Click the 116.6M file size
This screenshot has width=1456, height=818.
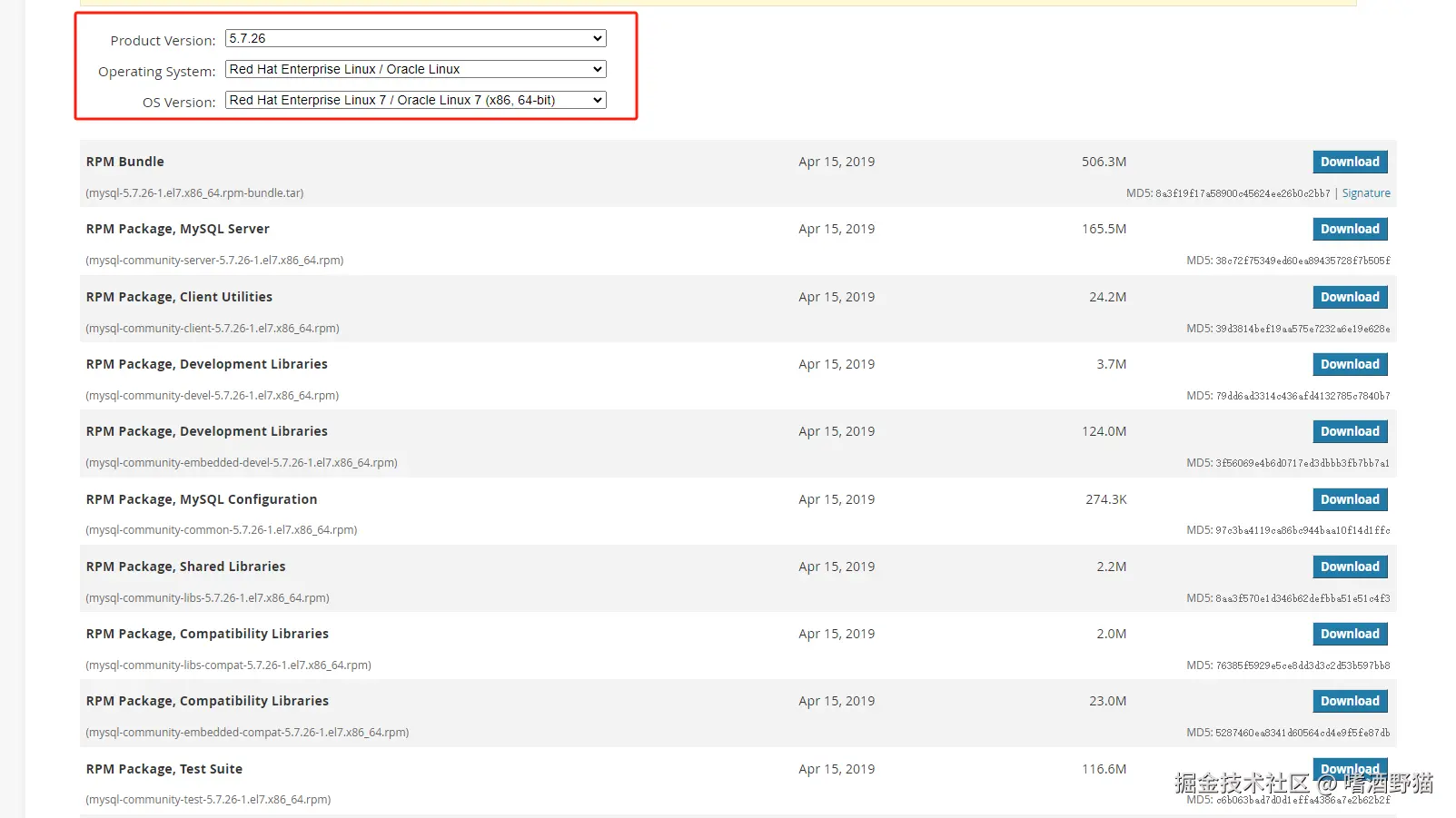coord(1104,769)
